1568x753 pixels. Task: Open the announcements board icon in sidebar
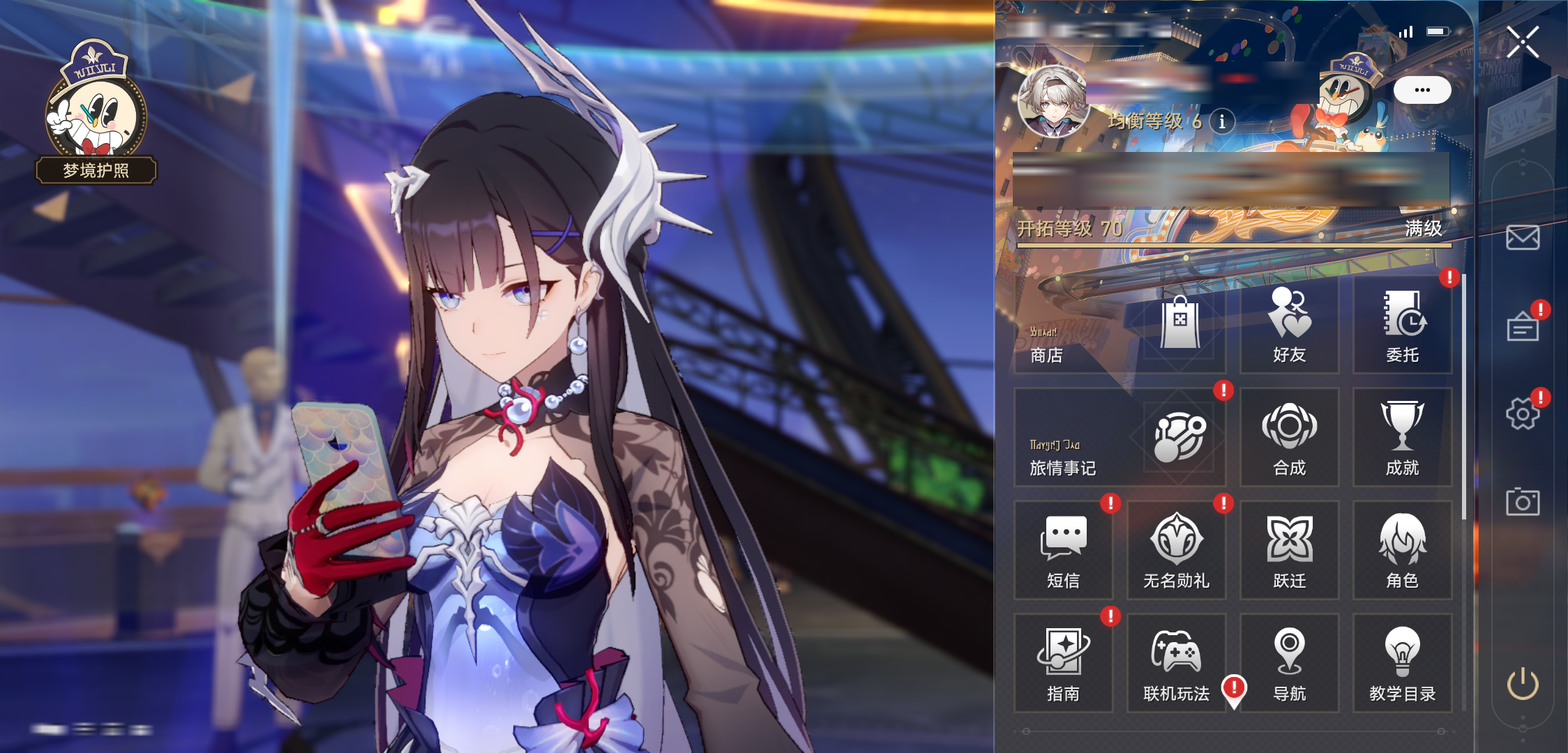1523,326
